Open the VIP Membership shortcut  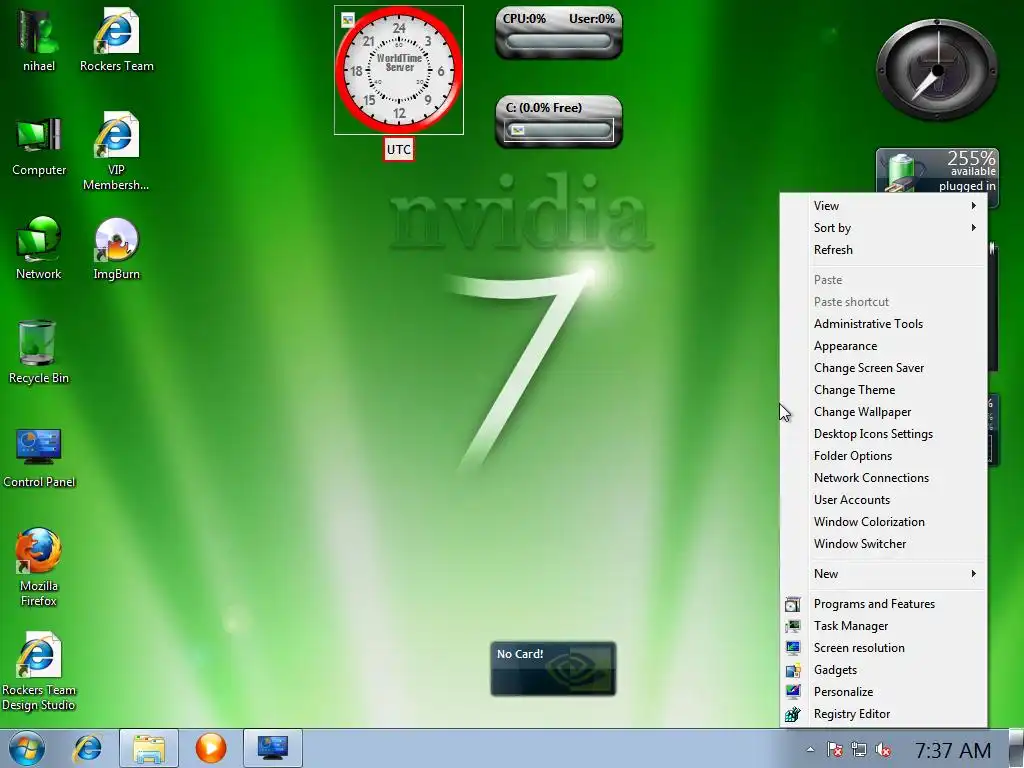pos(116,152)
